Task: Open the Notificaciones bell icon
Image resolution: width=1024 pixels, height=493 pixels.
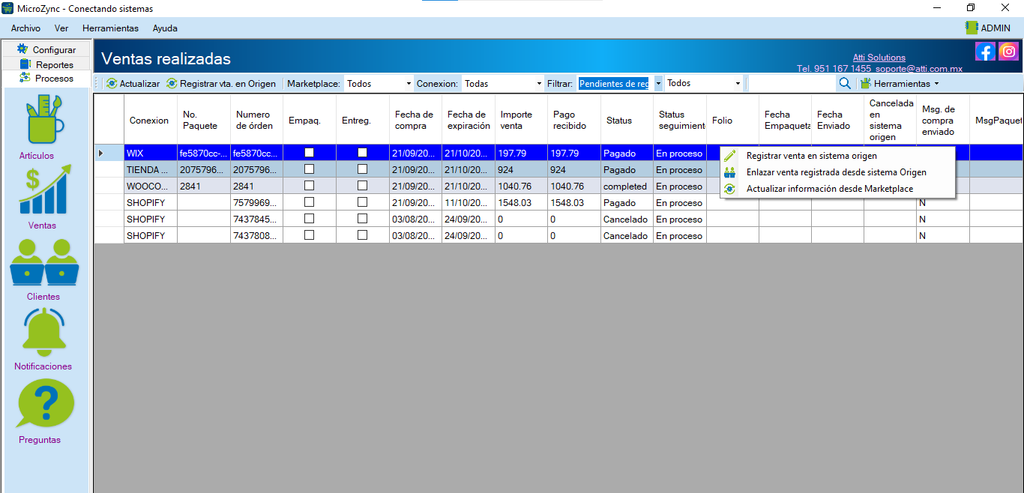Action: point(45,332)
